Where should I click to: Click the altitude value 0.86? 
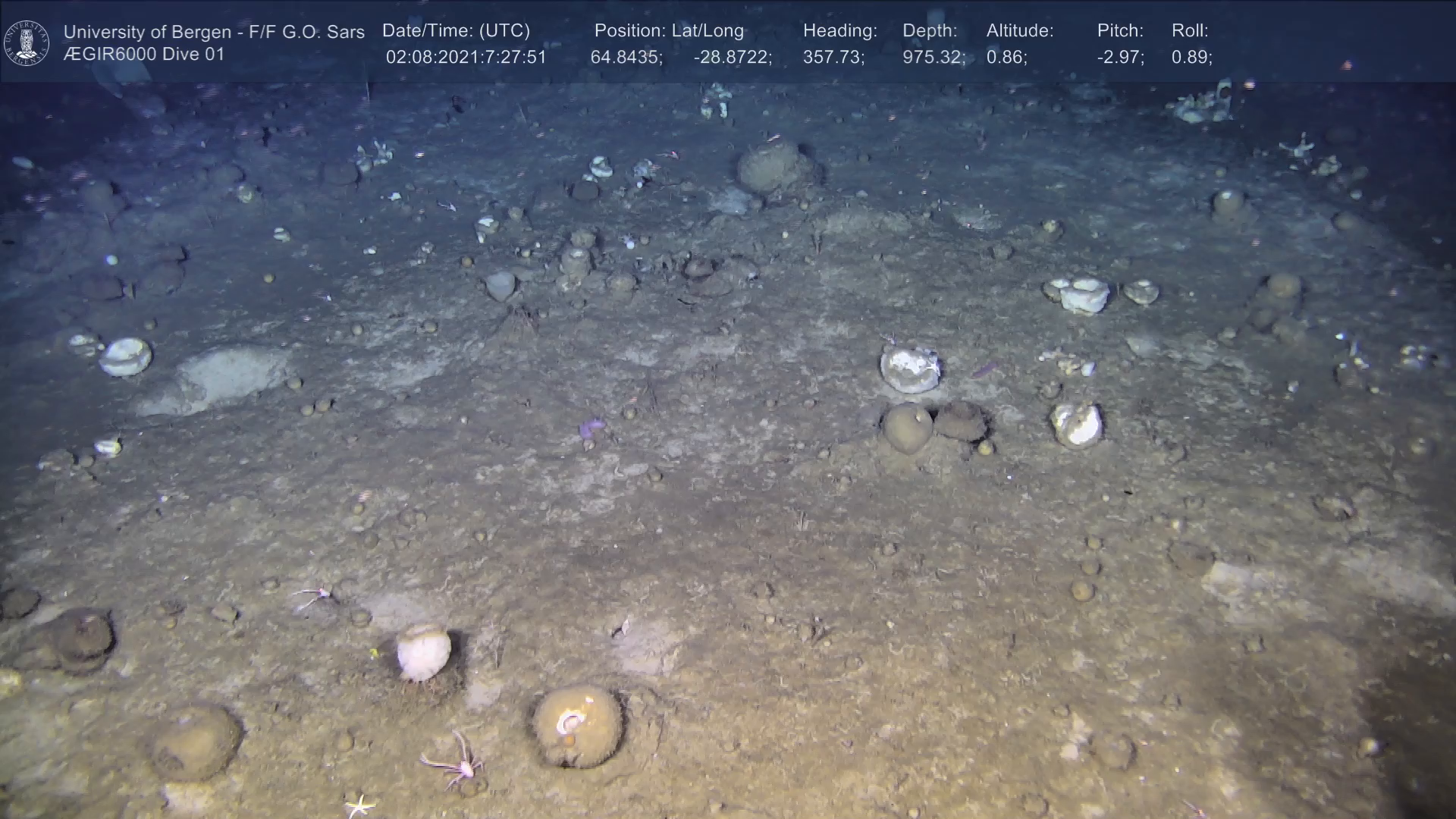click(x=1006, y=58)
